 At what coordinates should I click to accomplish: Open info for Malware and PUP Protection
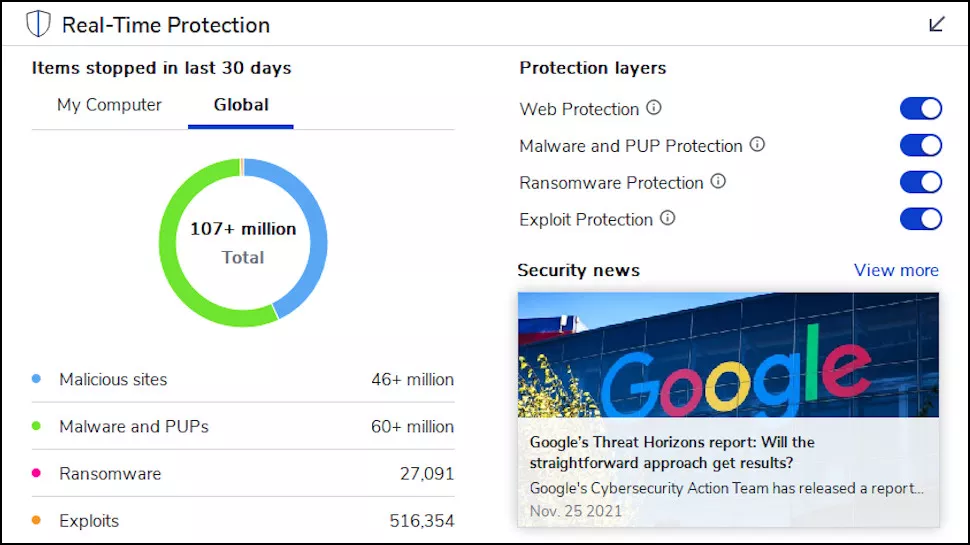(757, 145)
